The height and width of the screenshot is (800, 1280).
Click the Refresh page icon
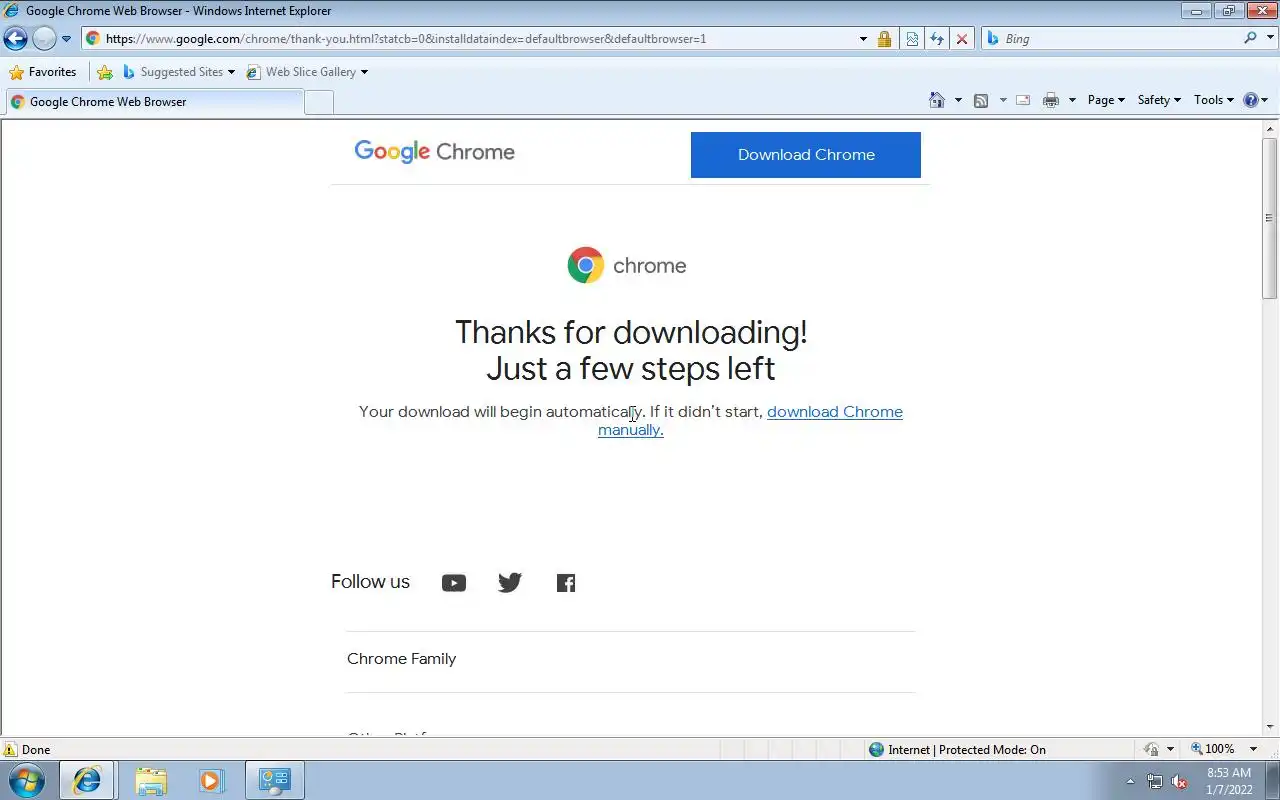(937, 39)
